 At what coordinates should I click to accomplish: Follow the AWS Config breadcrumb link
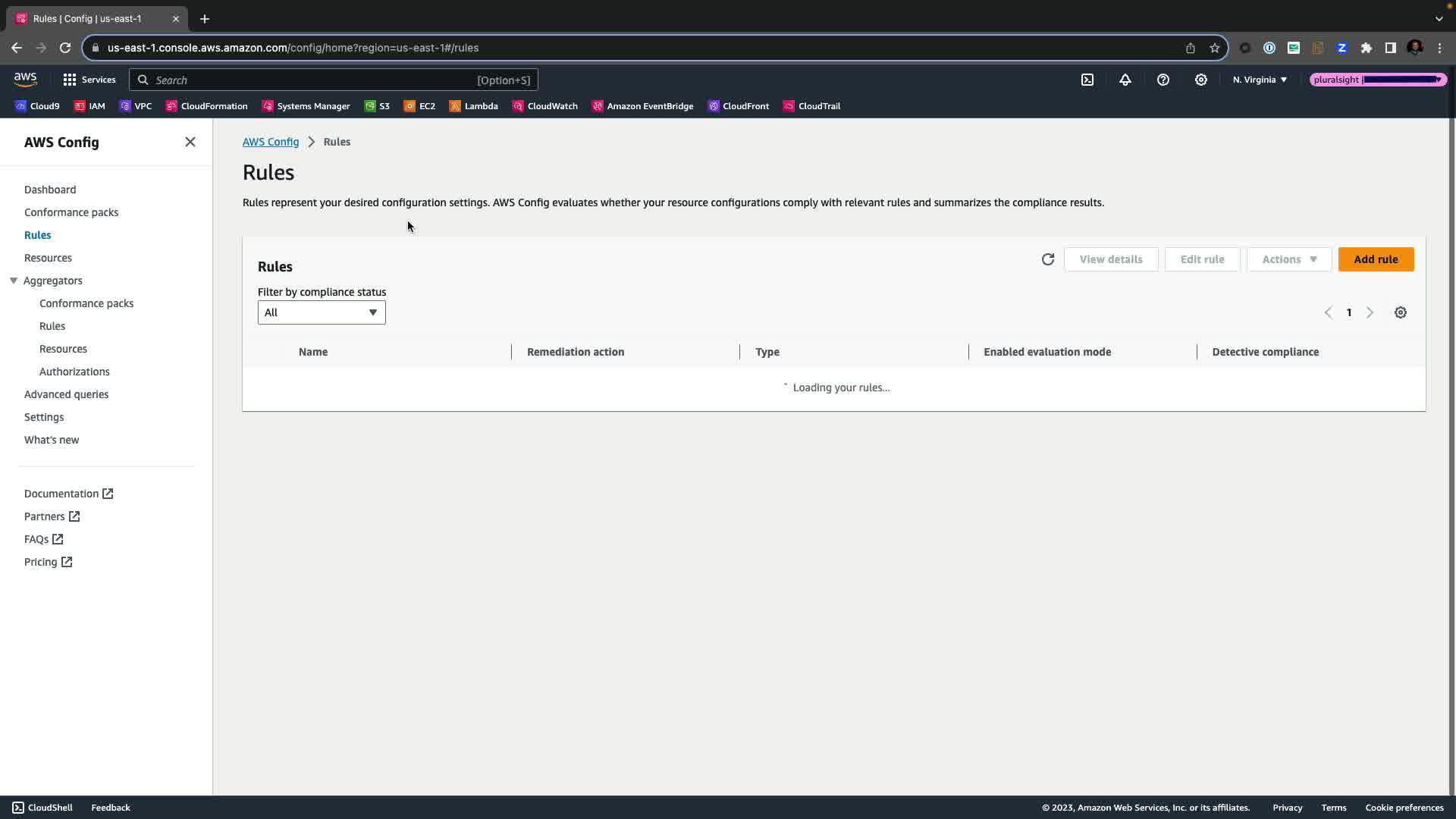[x=271, y=142]
